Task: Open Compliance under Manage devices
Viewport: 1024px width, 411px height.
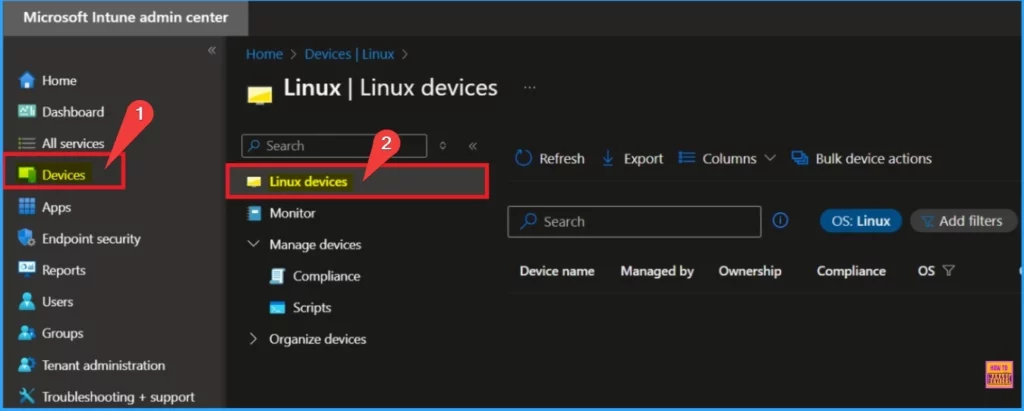Action: click(x=327, y=276)
